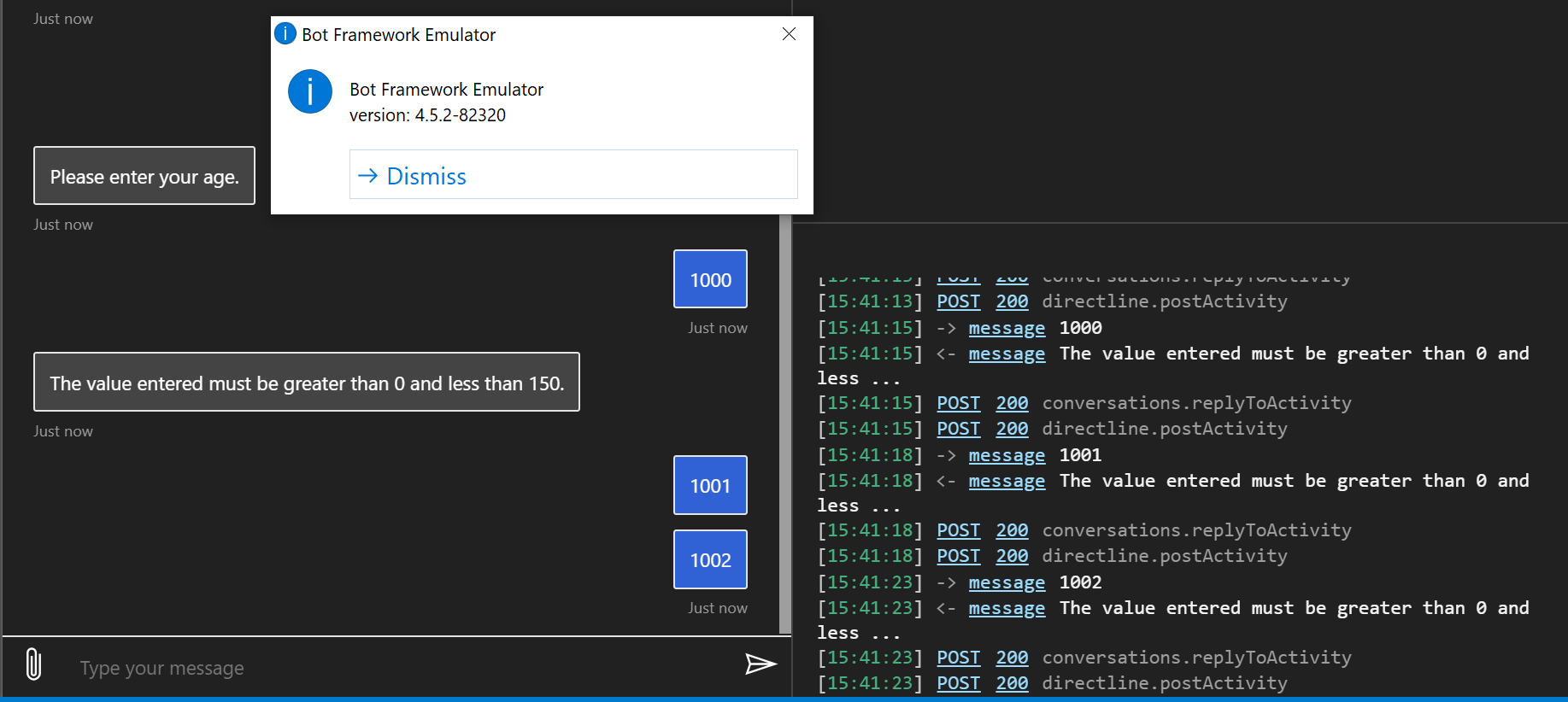Click 'Just now' under 'Please enter your age.'
1568x702 pixels.
pos(63,225)
